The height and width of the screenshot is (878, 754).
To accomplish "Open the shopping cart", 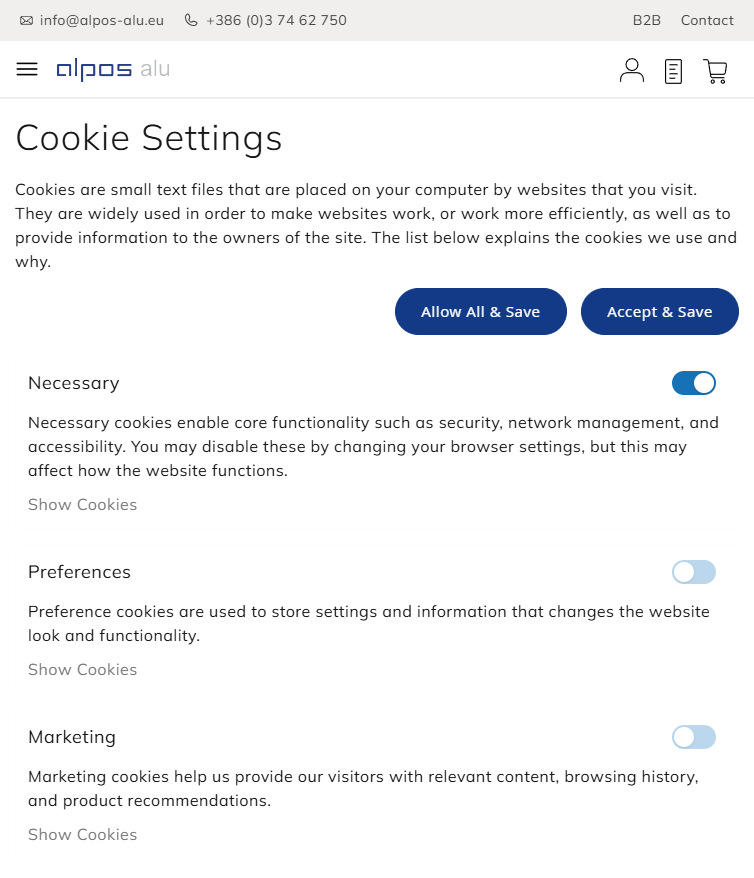I will pyautogui.click(x=715, y=71).
